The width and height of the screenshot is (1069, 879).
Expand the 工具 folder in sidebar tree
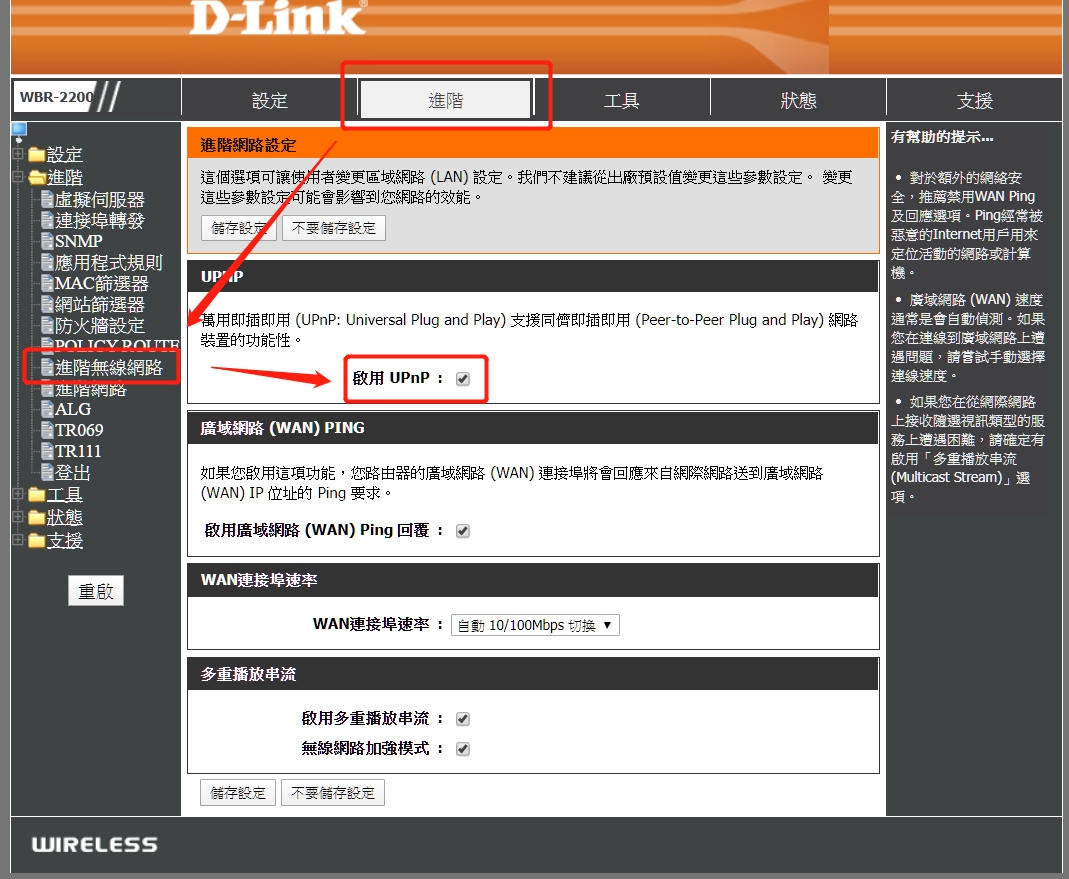[18, 495]
